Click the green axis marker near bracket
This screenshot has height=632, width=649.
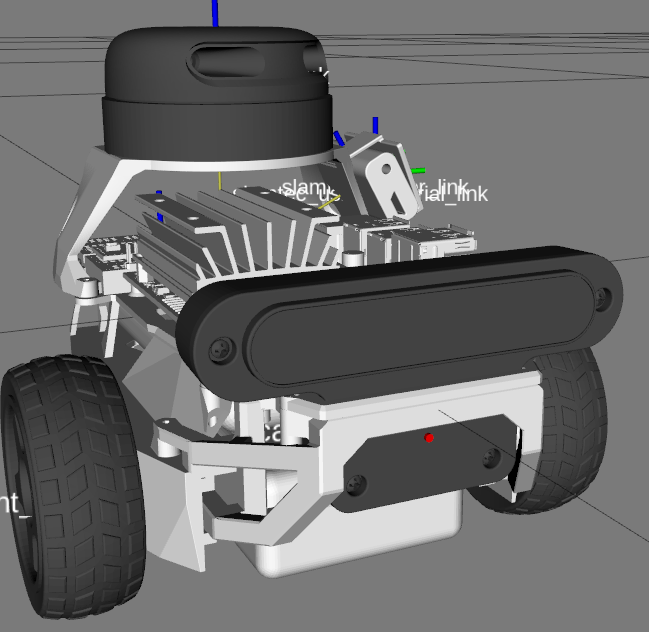coord(418,171)
